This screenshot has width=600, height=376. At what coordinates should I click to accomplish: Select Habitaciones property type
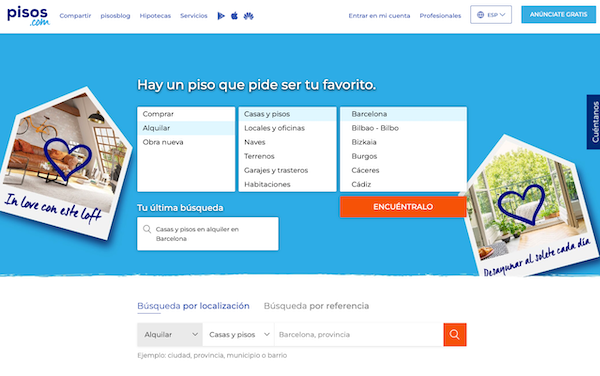(x=287, y=184)
